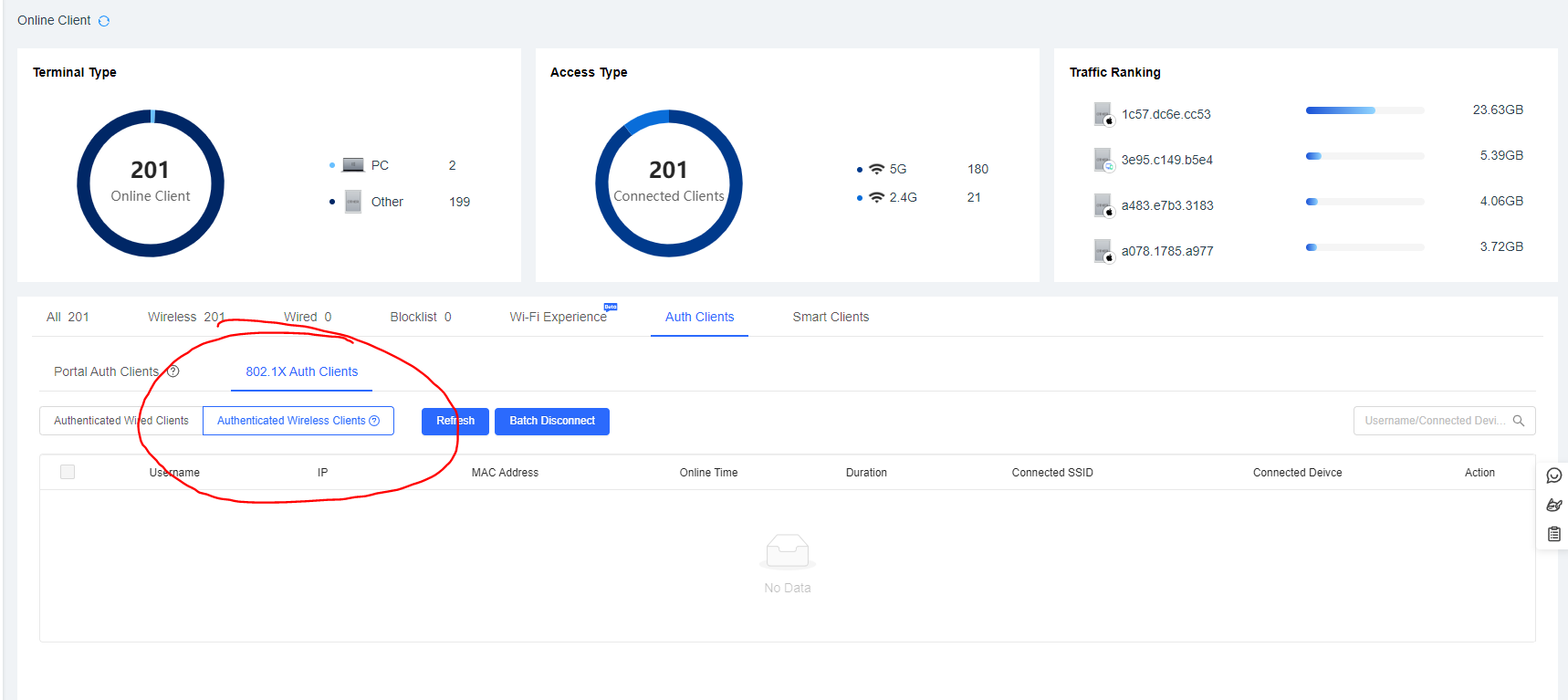Click help icon inside Authenticated Wireless Clients
The image size is (1568, 700).
pyautogui.click(x=374, y=421)
